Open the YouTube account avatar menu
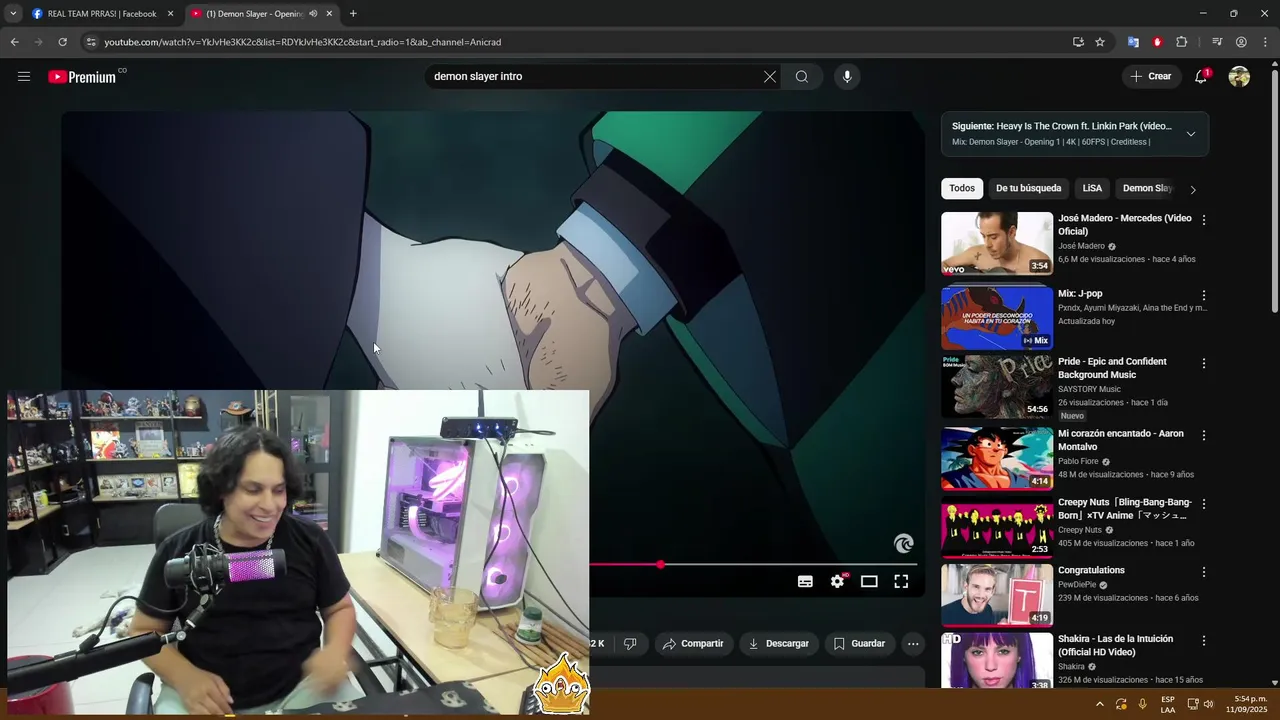This screenshot has width=1280, height=720. (x=1239, y=76)
